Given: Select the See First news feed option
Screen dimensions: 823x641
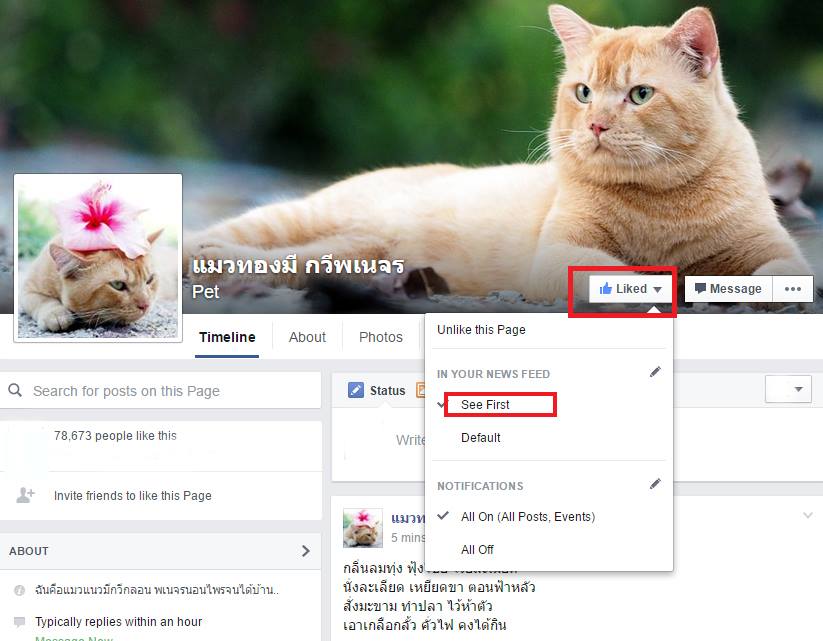Looking at the screenshot, I should (485, 405).
